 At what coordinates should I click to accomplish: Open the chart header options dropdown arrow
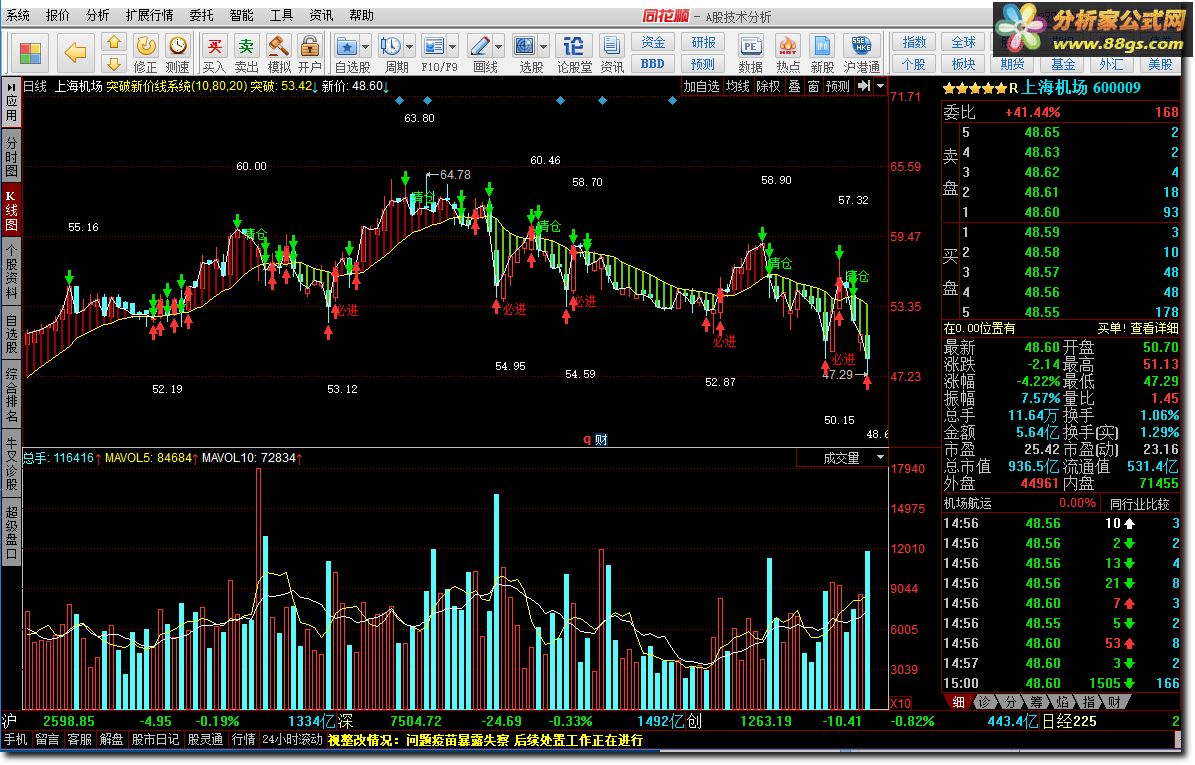[880, 86]
